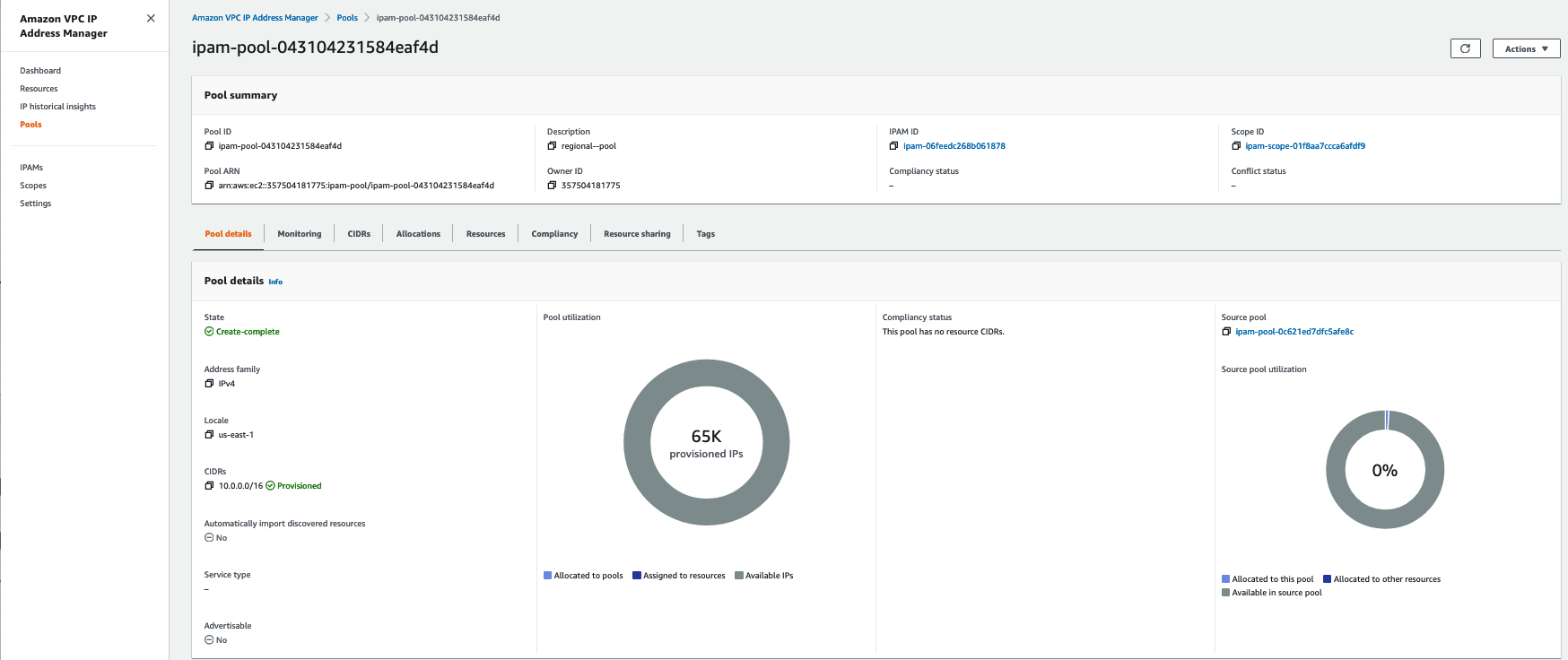Click the refresh icon button
The image size is (1568, 660).
point(1465,48)
